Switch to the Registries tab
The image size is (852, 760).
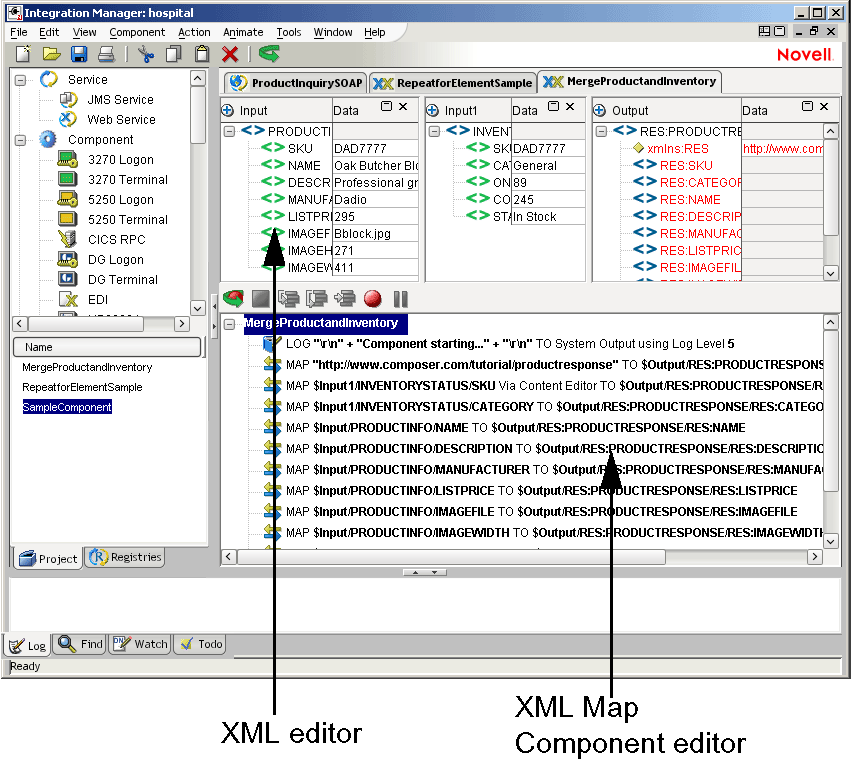pyautogui.click(x=124, y=557)
